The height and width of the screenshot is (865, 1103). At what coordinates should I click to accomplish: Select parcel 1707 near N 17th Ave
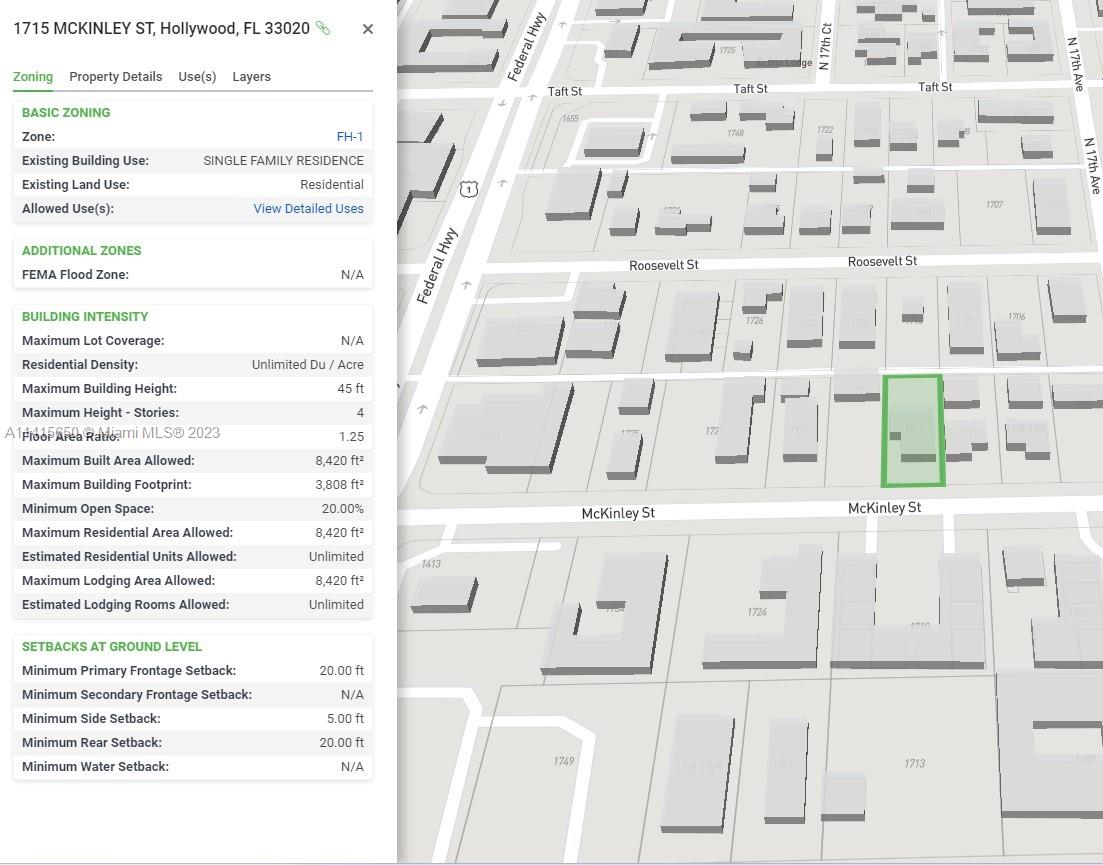click(x=994, y=205)
